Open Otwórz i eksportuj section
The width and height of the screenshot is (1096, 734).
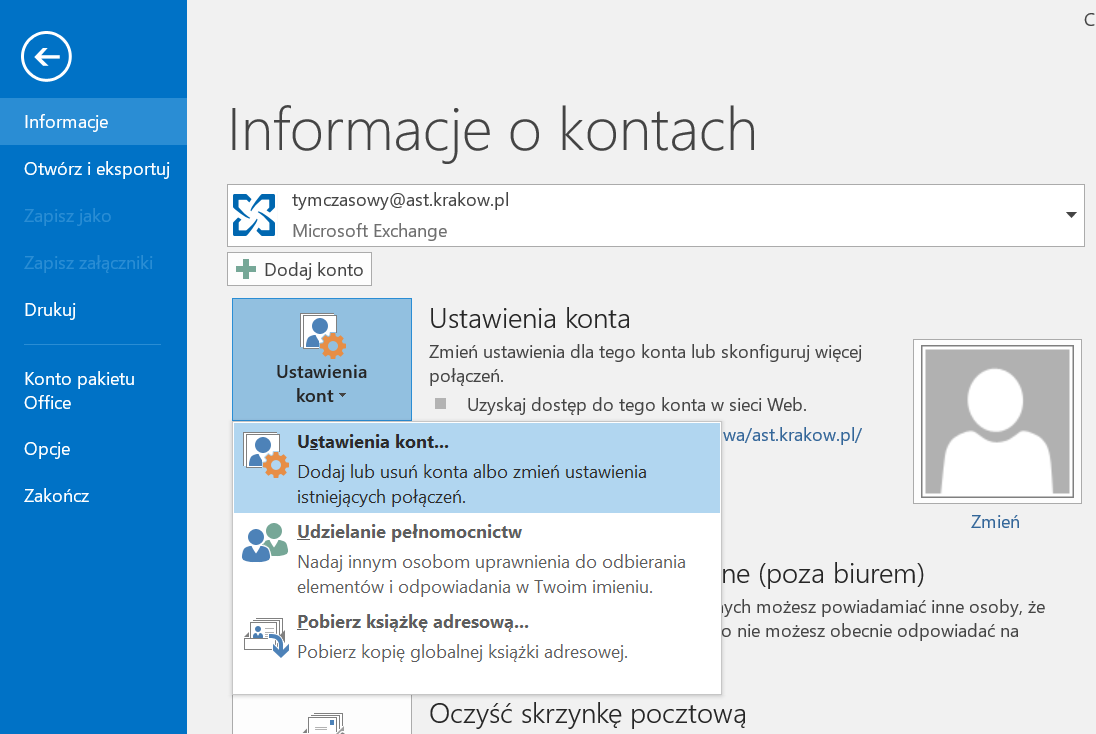[97, 169]
